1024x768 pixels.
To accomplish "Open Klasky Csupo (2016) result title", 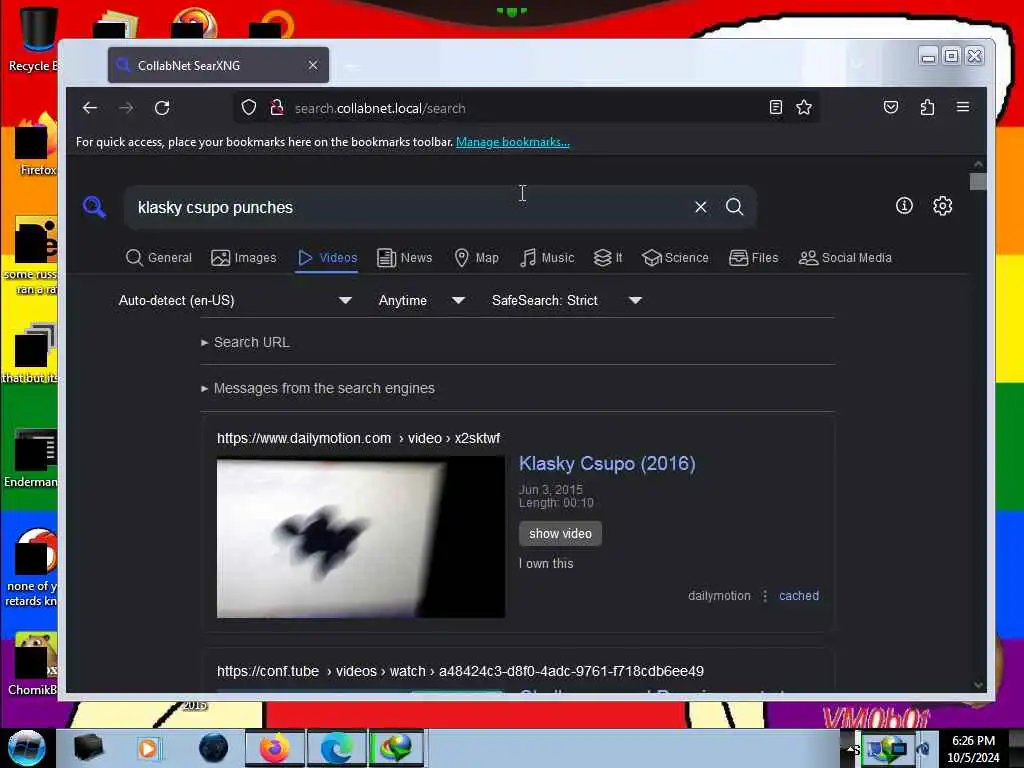I will click(x=607, y=464).
